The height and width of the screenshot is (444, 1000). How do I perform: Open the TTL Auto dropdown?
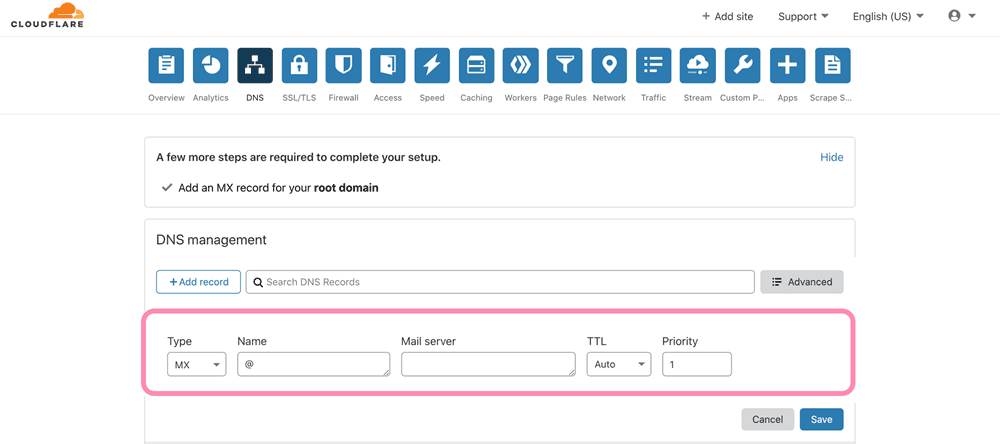[x=618, y=365]
